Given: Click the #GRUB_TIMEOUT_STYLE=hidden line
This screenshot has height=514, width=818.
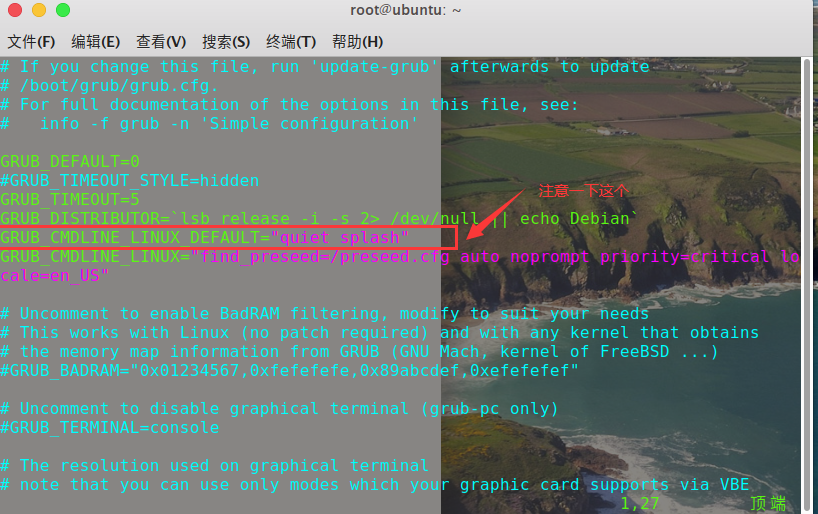Looking at the screenshot, I should [x=129, y=181].
